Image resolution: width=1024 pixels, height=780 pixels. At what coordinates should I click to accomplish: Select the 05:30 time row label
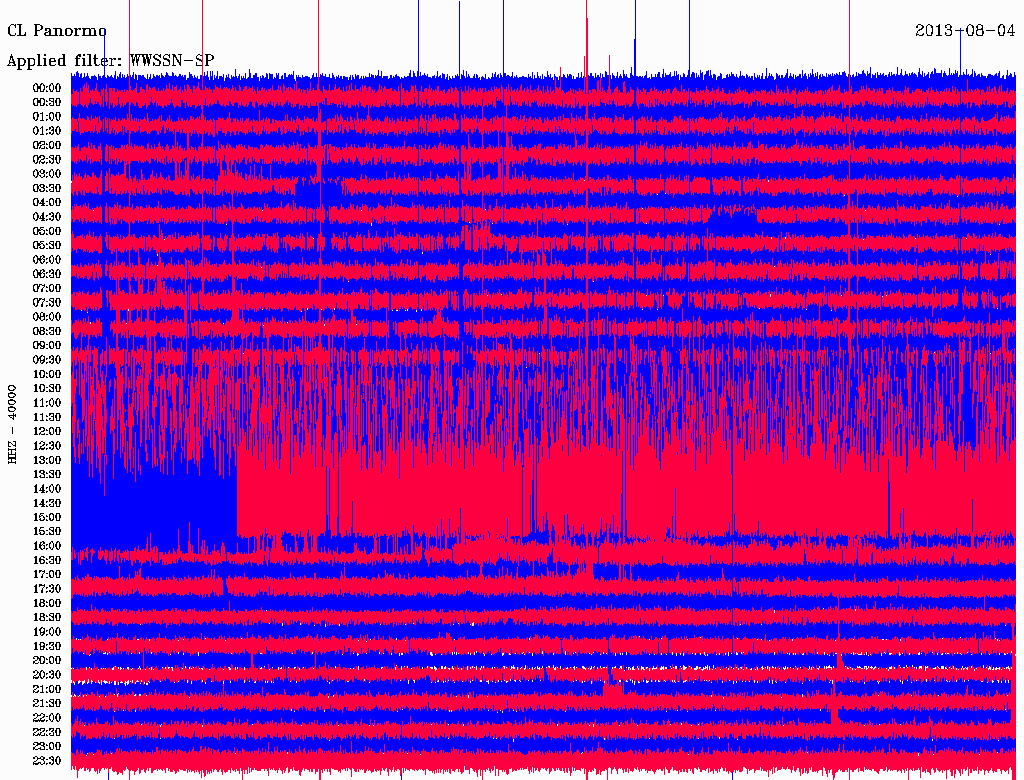[47, 246]
